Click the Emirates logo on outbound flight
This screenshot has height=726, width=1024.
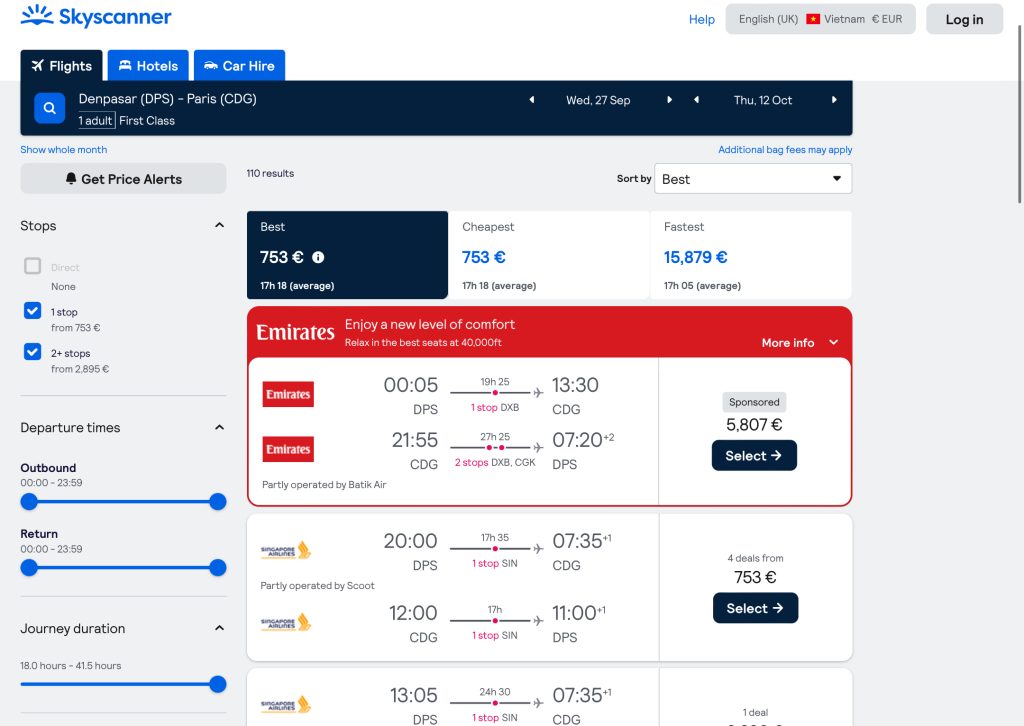(x=288, y=395)
